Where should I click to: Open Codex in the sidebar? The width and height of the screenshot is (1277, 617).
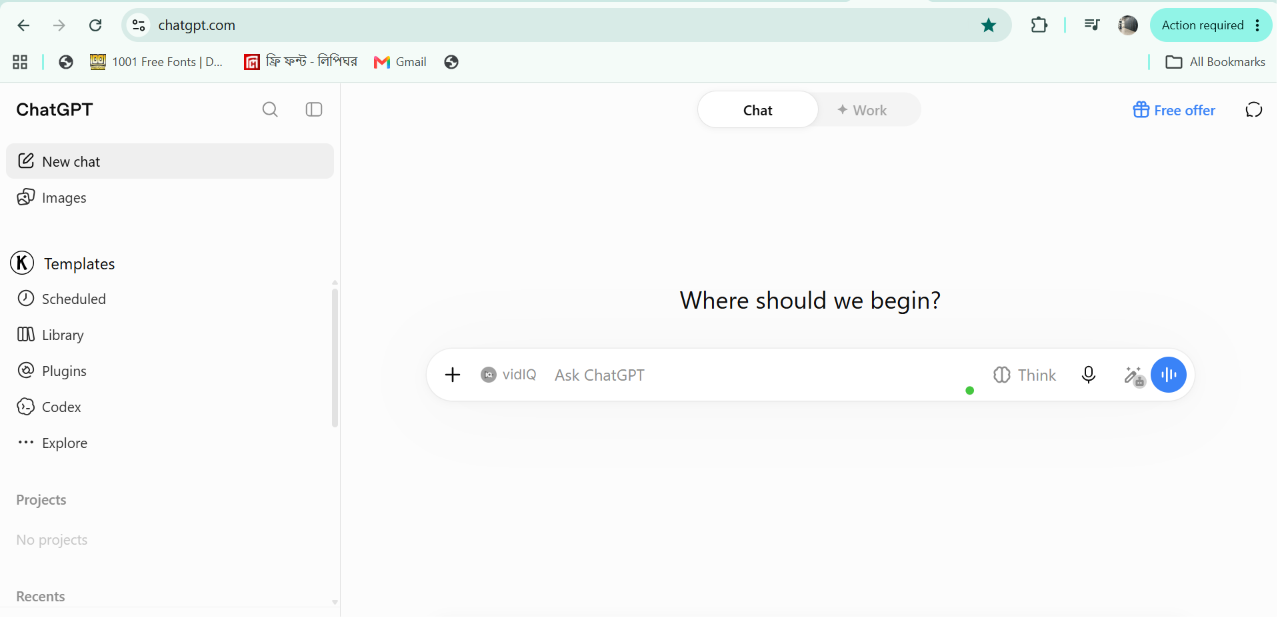click(x=170, y=407)
